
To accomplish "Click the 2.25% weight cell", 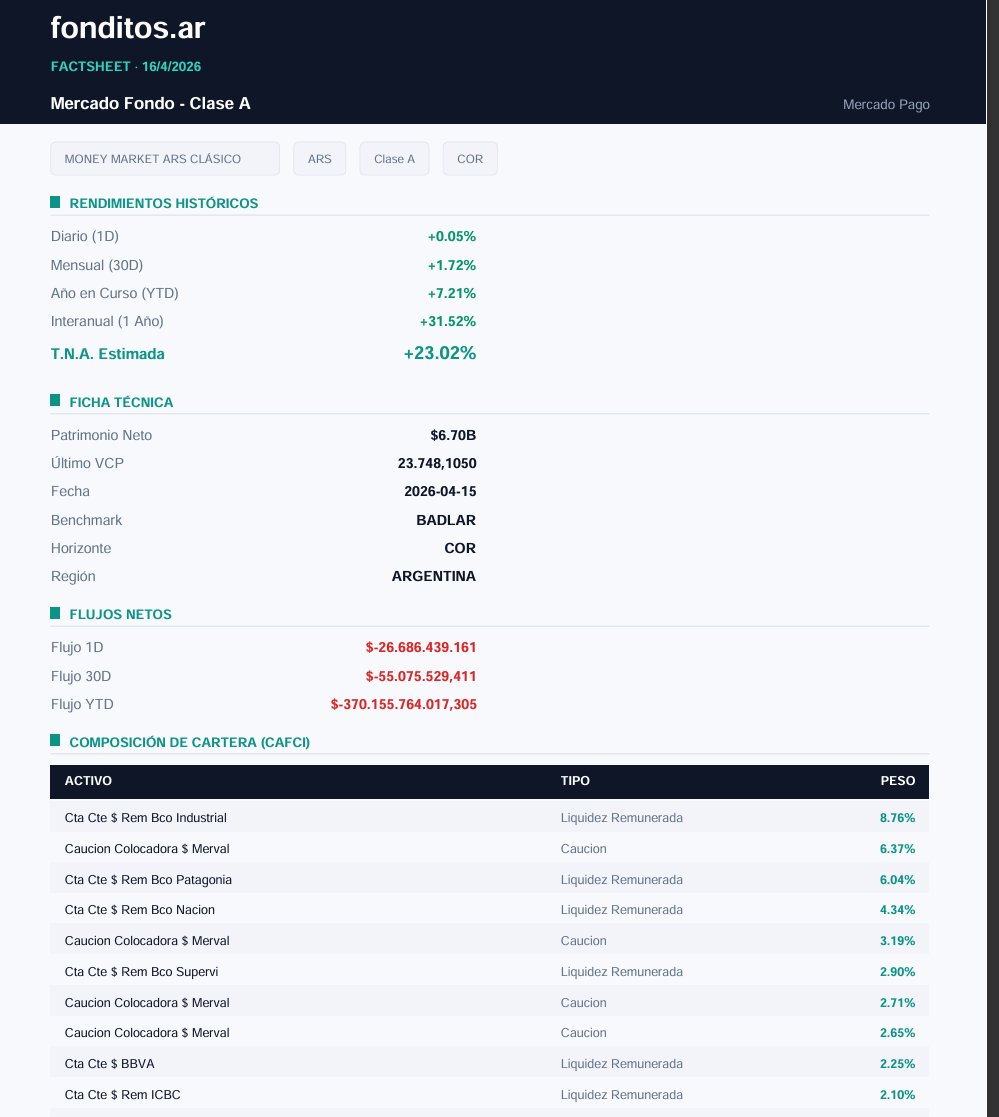I will [x=897, y=1064].
